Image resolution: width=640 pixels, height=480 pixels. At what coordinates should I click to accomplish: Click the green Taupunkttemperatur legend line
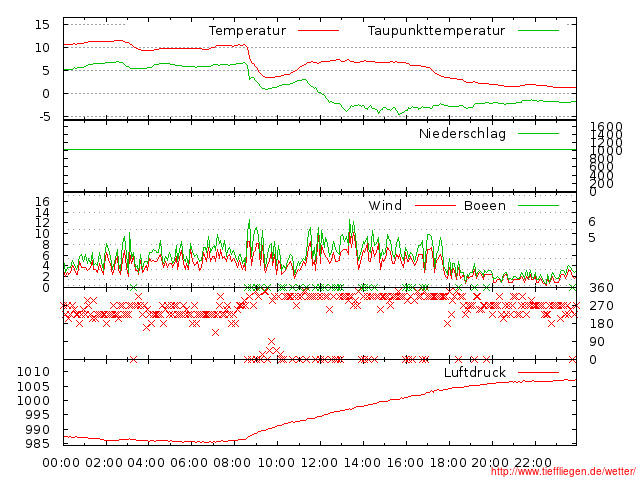[x=538, y=31]
